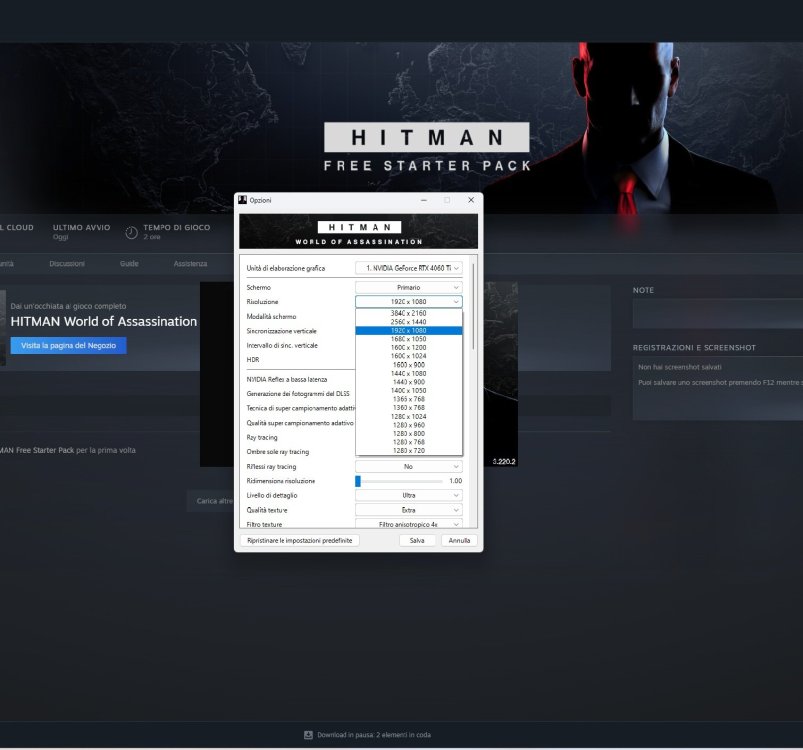The width and height of the screenshot is (803, 750).
Task: Open the Livello di dettaglio dropdown
Action: coord(409,495)
